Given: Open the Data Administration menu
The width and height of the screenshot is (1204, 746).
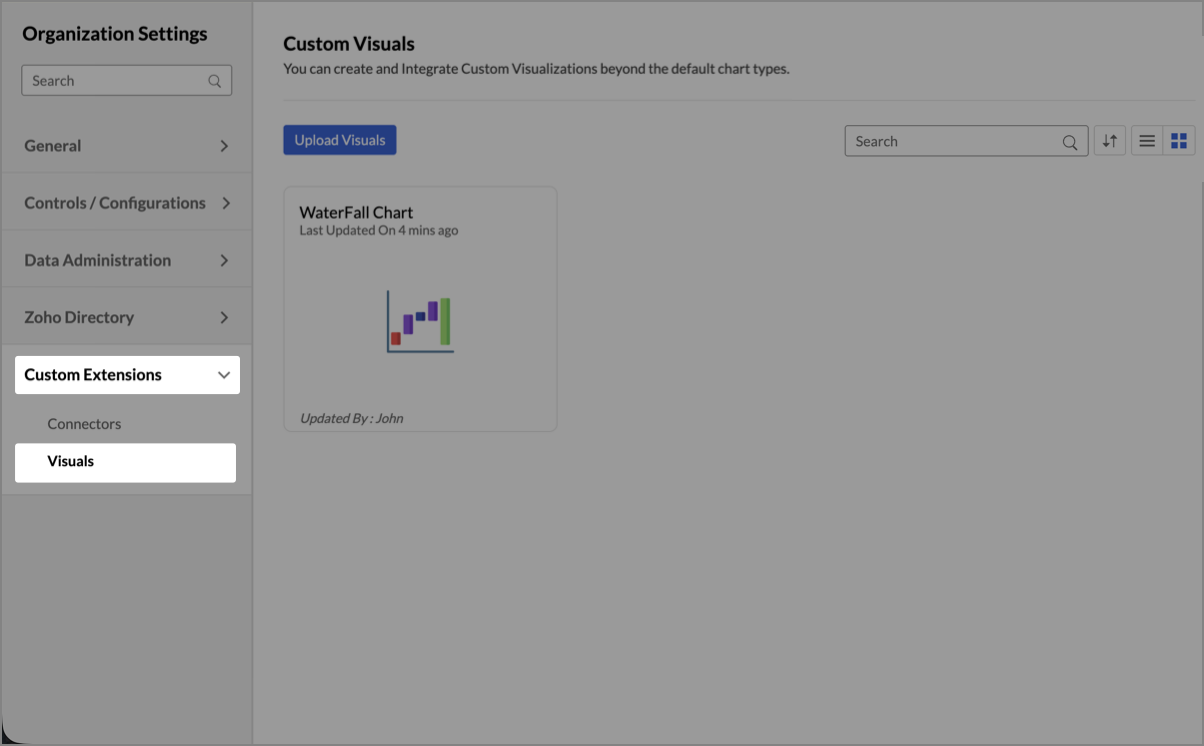Looking at the screenshot, I should (98, 260).
